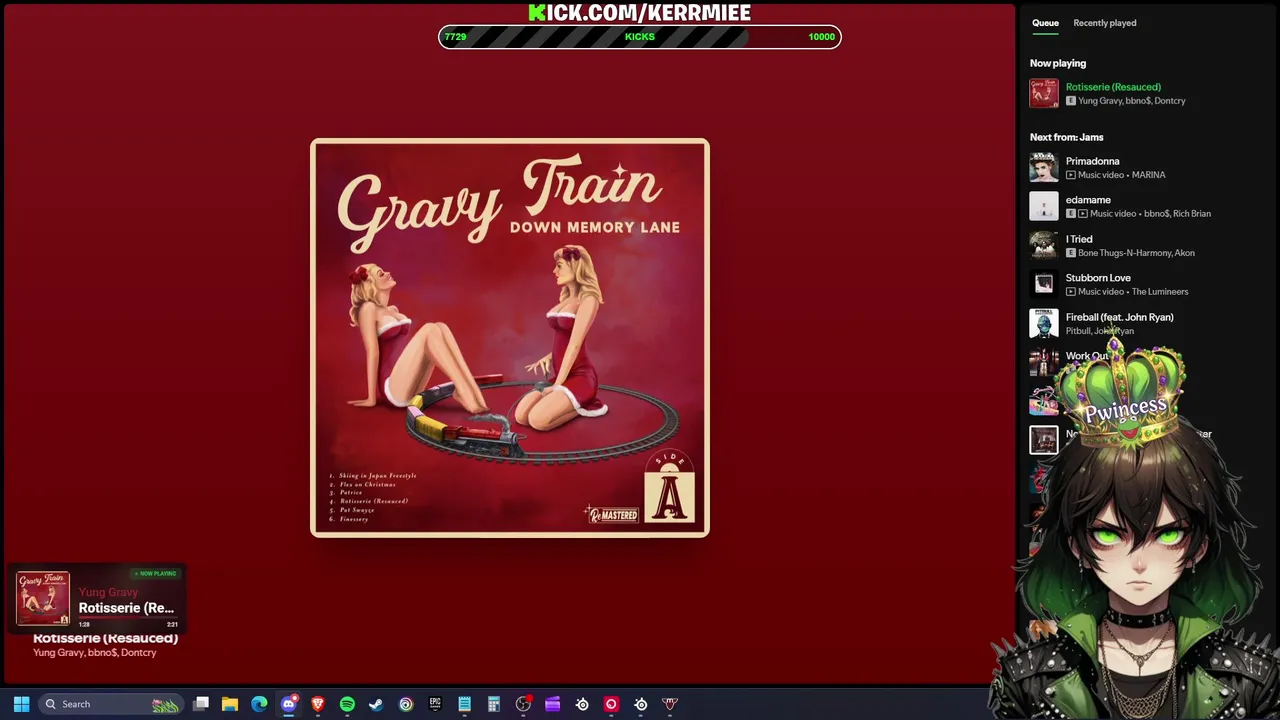Launch Microsoft Edge from the taskbar
1280x720 pixels.
tap(259, 704)
